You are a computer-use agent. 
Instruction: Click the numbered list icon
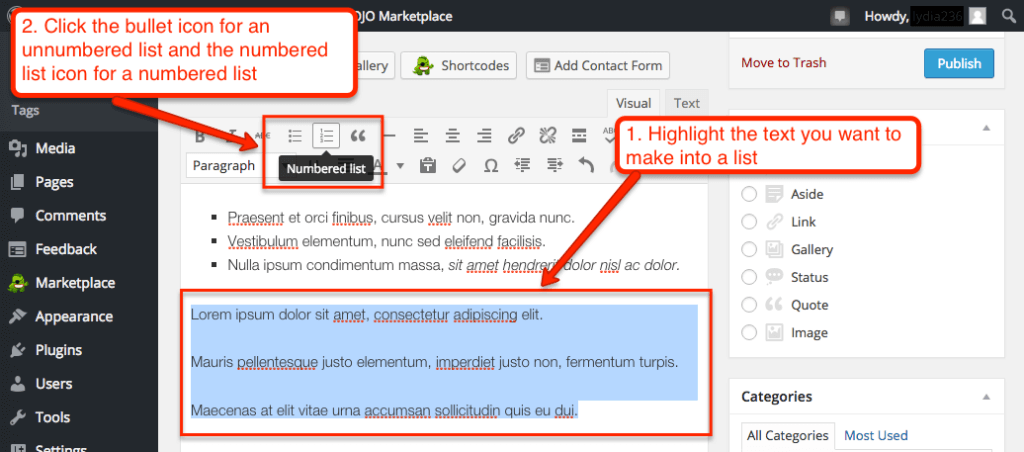point(327,136)
